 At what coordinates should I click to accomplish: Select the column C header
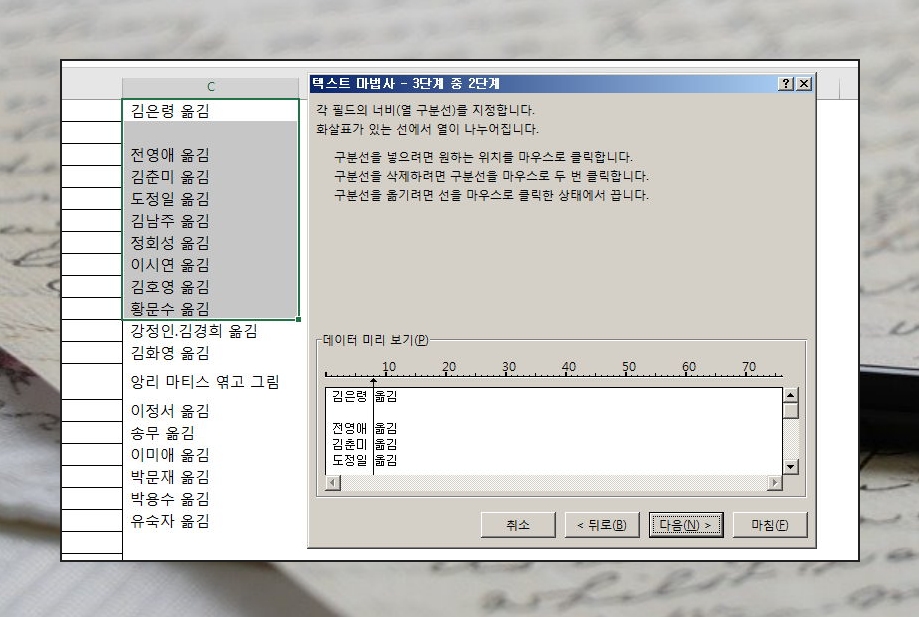pyautogui.click(x=210, y=87)
